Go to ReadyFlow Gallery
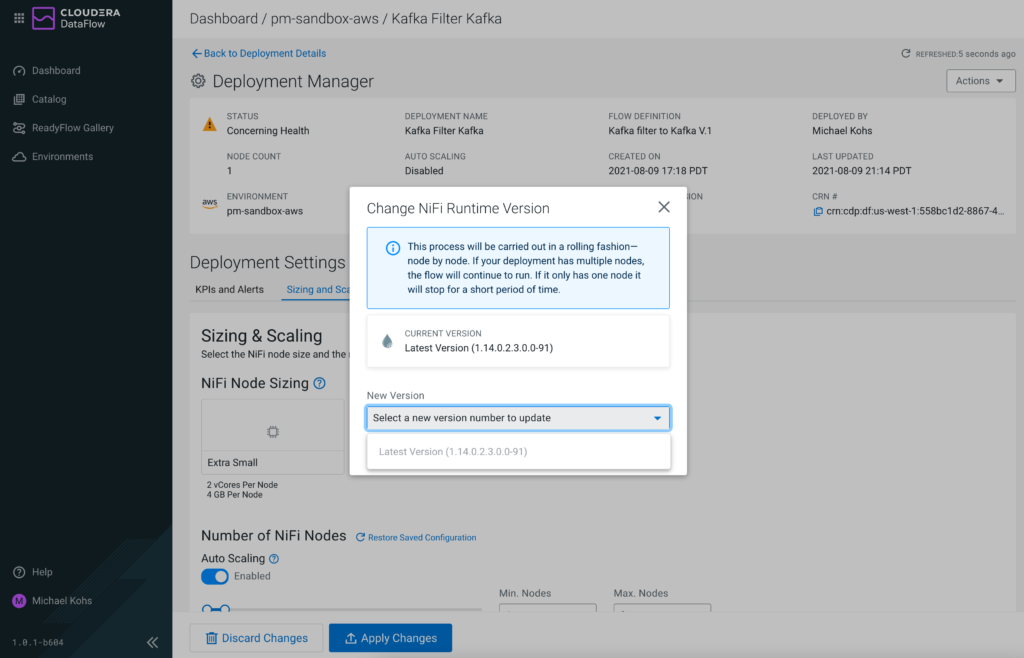 72,128
